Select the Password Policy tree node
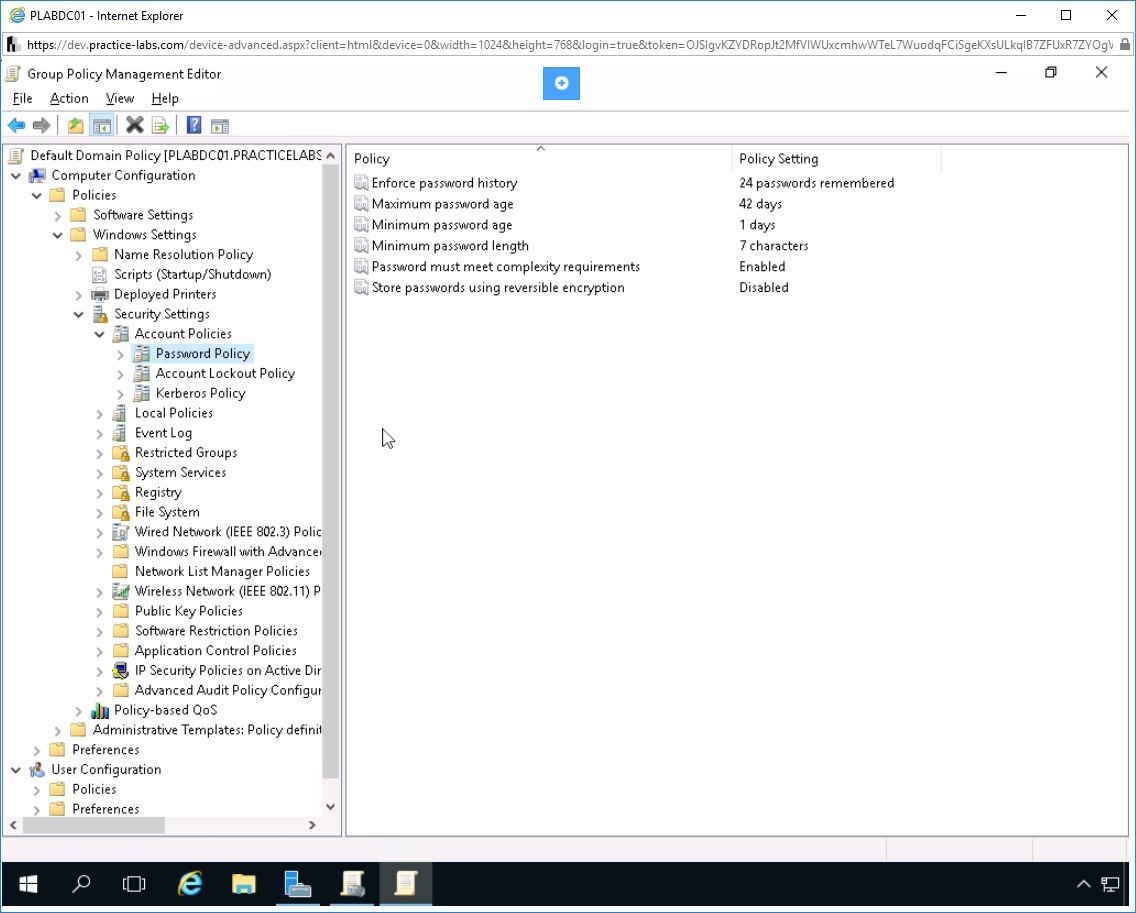 [x=203, y=354]
